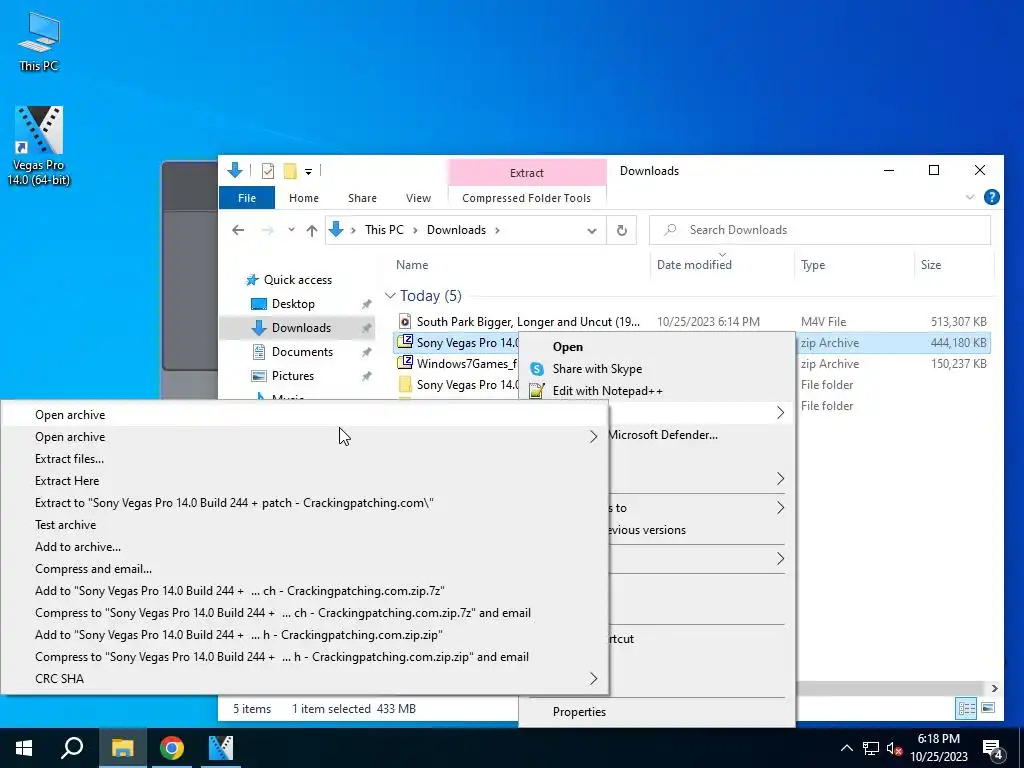
Task: Click Add to Crackingpatching.com.zip.7z entry
Action: coord(304,590)
